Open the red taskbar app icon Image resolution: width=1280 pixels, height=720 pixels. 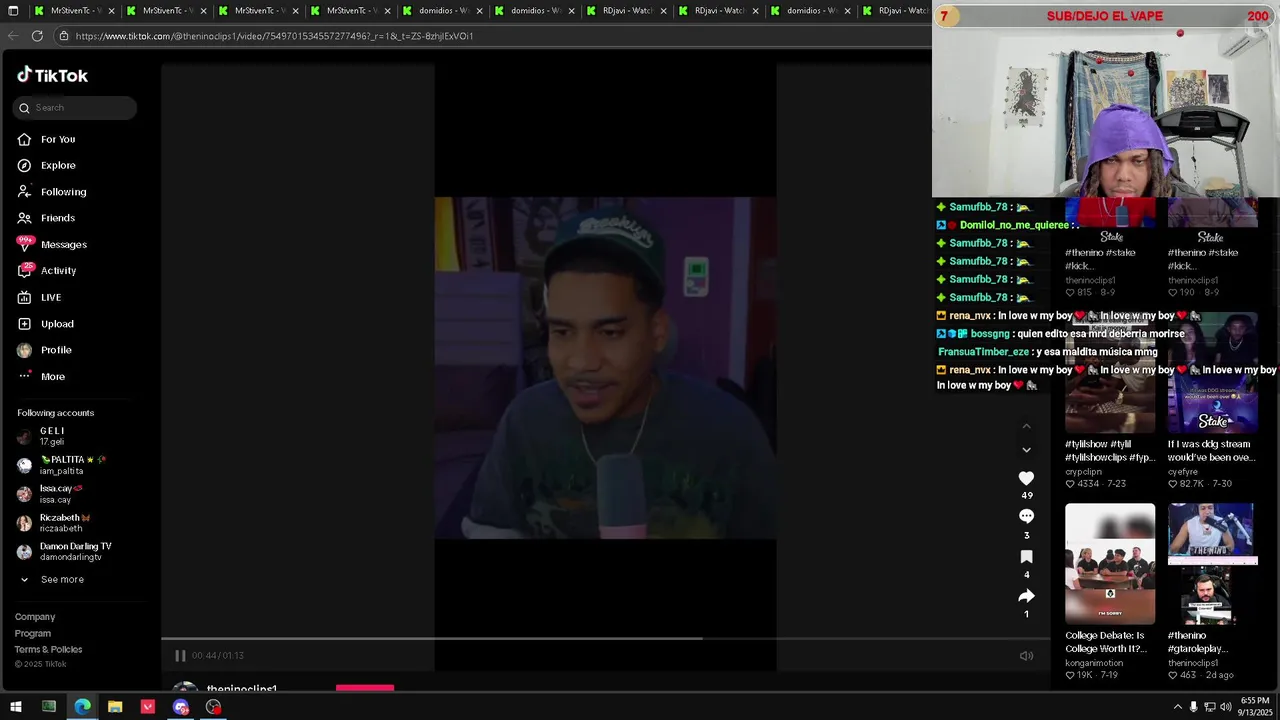[148, 707]
